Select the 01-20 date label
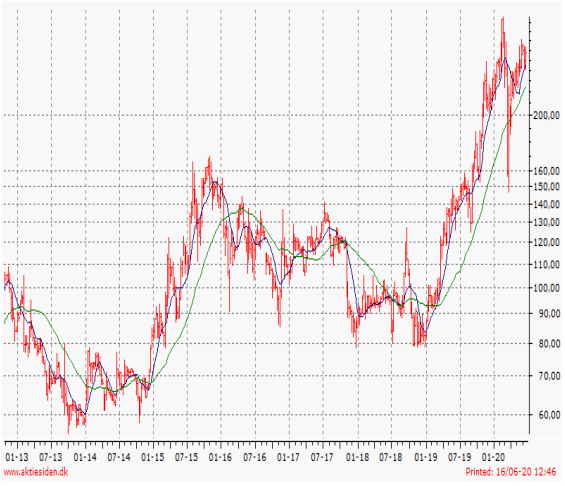 pyautogui.click(x=494, y=458)
